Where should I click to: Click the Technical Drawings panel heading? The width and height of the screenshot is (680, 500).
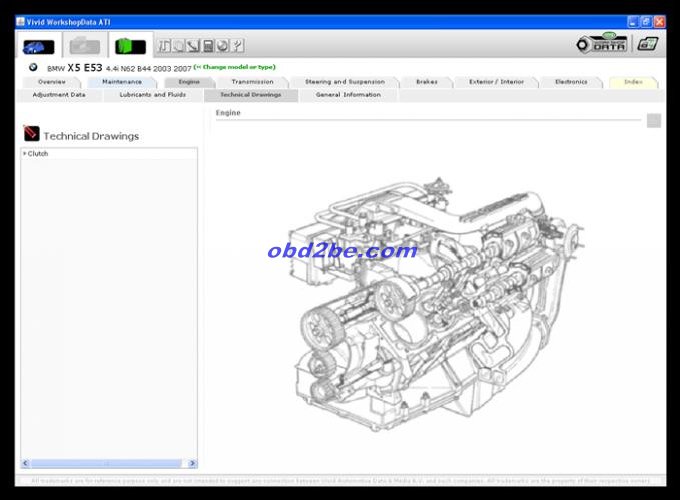pyautogui.click(x=91, y=136)
